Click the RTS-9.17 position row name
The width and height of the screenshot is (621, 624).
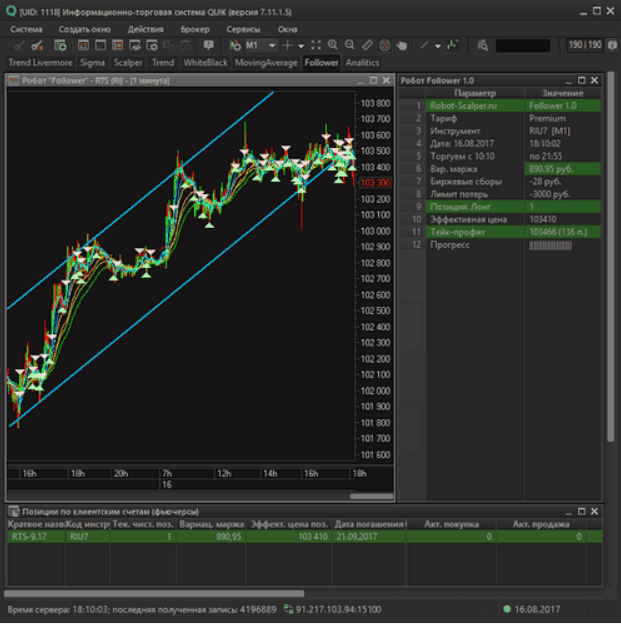(36, 537)
